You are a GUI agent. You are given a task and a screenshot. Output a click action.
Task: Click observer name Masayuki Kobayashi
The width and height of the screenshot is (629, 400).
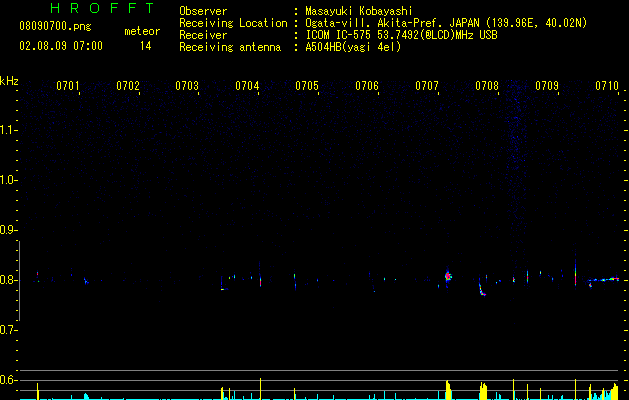pyautogui.click(x=359, y=11)
